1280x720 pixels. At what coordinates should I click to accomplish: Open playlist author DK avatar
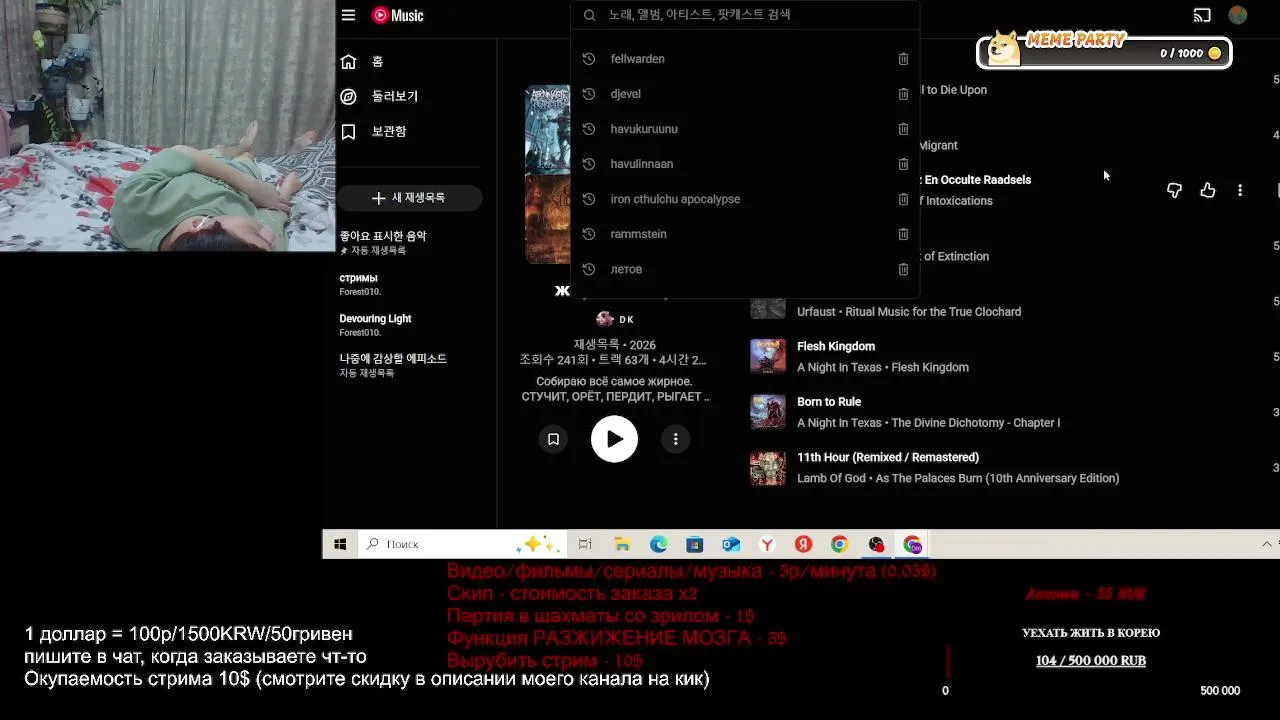click(605, 319)
